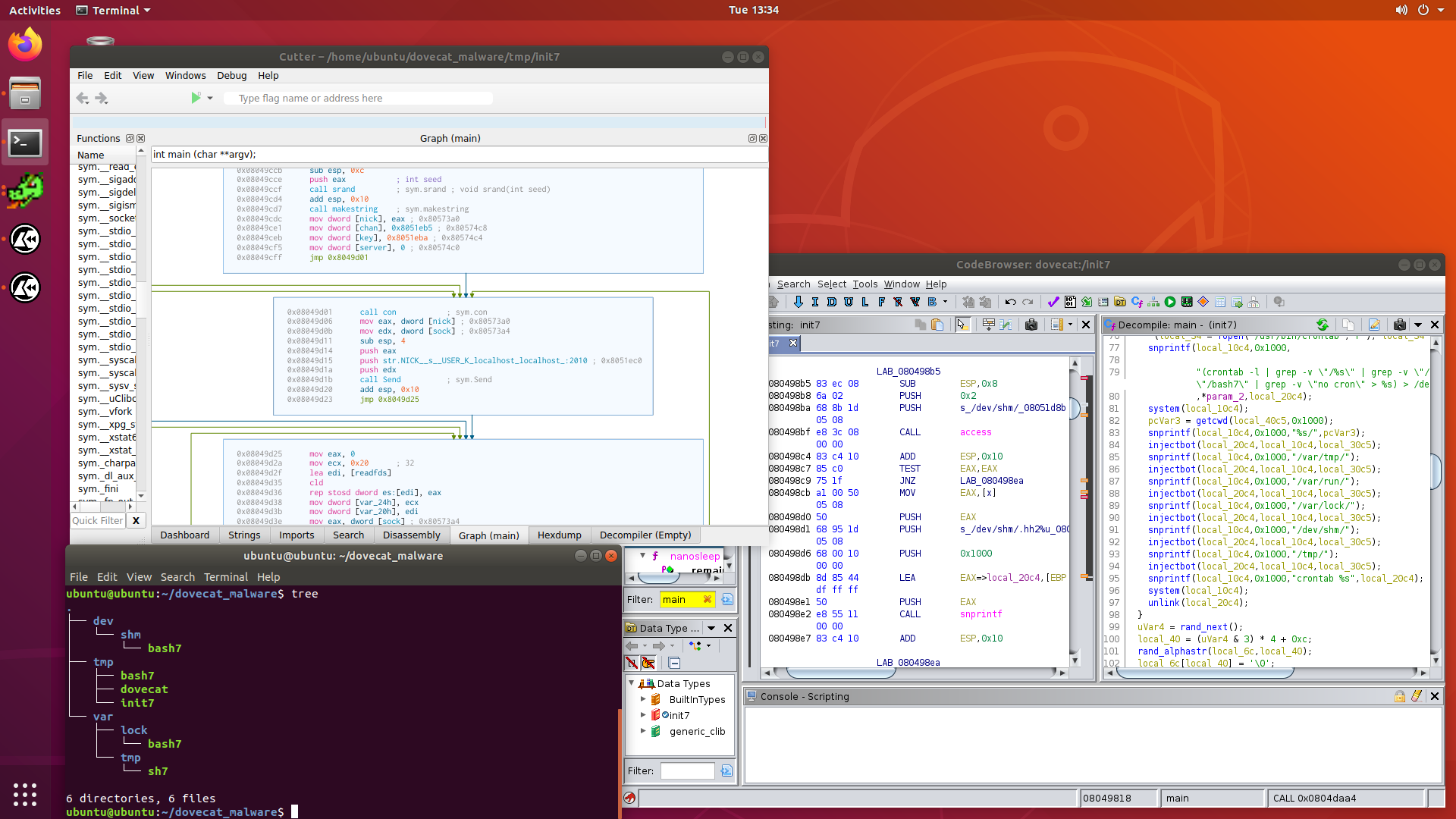Expand the BuiltInTypes tree node

pos(643,699)
